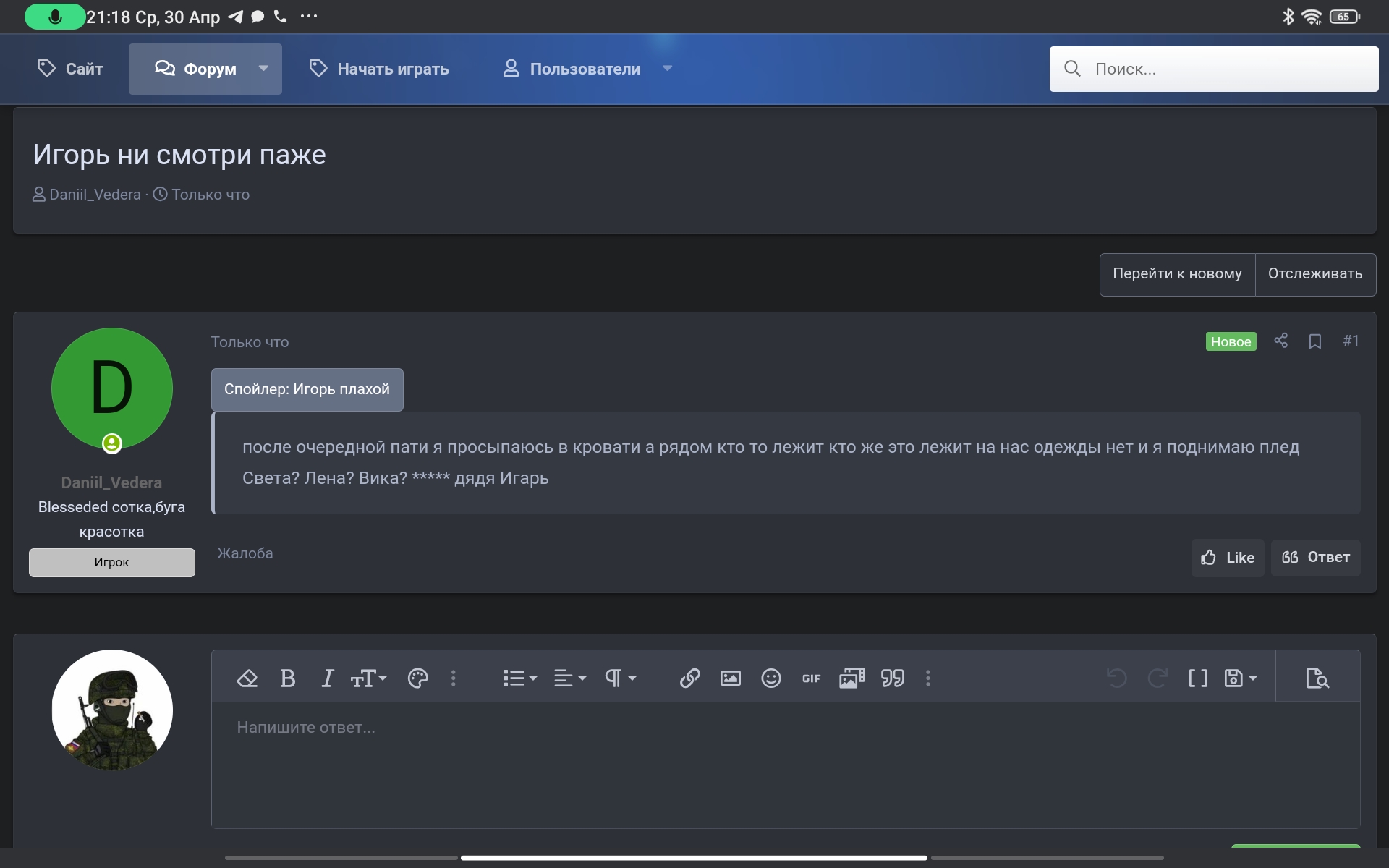Open the font size dropdown
The height and width of the screenshot is (868, 1389).
pyautogui.click(x=369, y=678)
